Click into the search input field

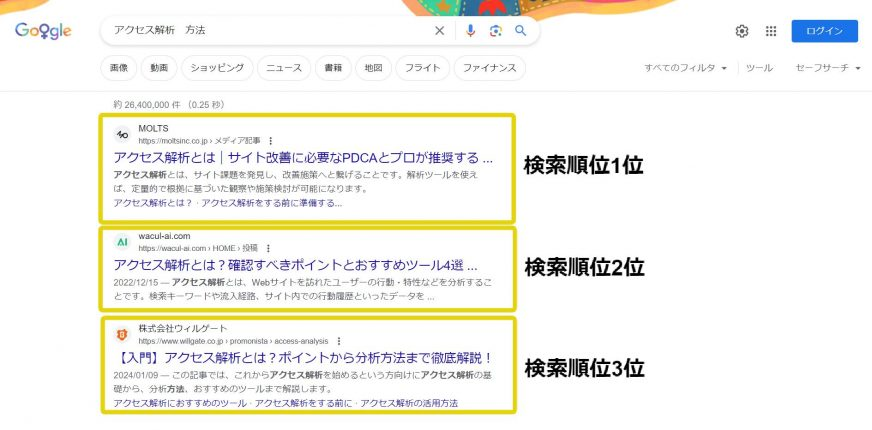pyautogui.click(x=270, y=31)
